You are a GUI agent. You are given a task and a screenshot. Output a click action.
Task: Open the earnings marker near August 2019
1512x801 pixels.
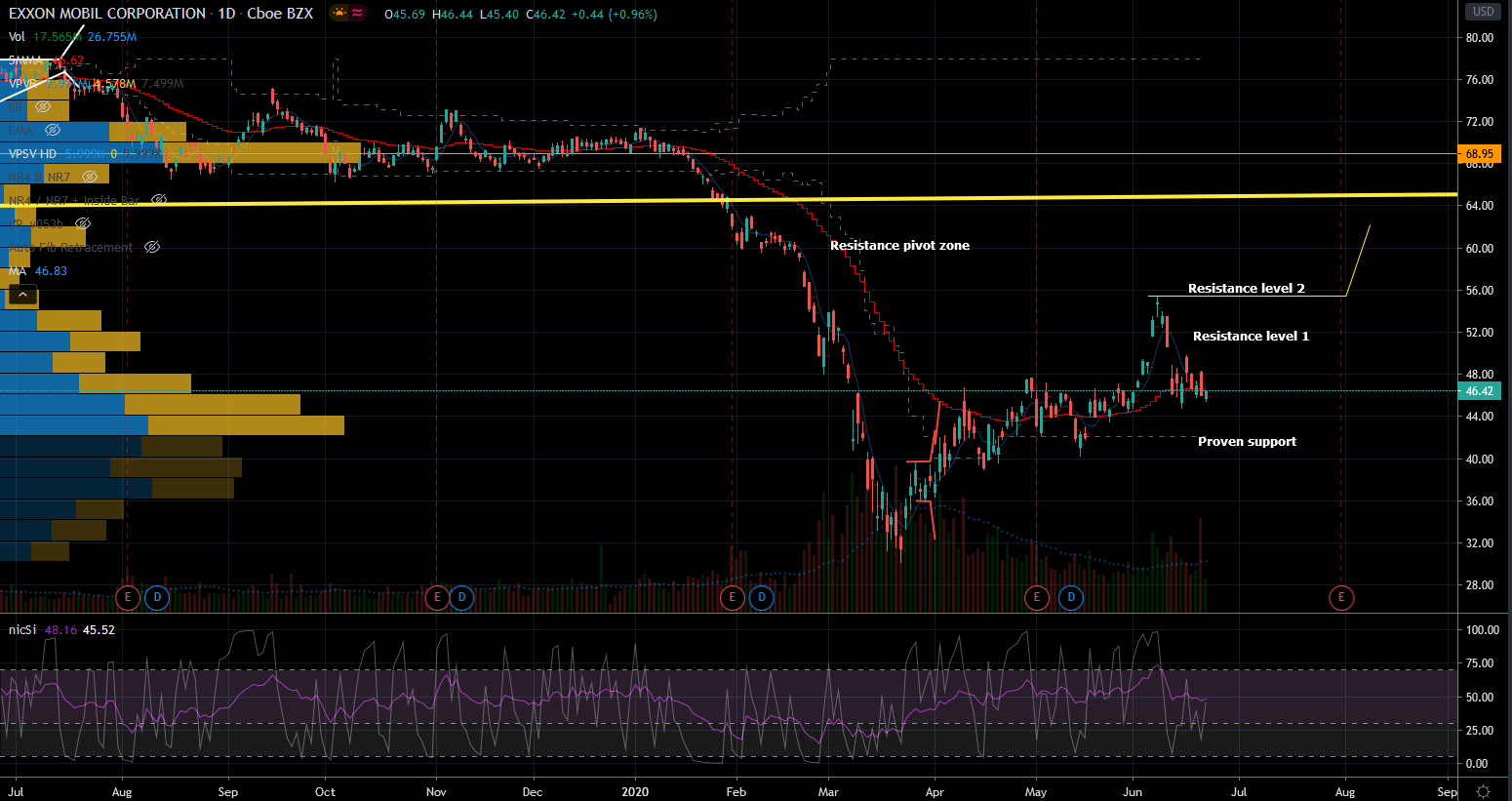click(x=128, y=596)
